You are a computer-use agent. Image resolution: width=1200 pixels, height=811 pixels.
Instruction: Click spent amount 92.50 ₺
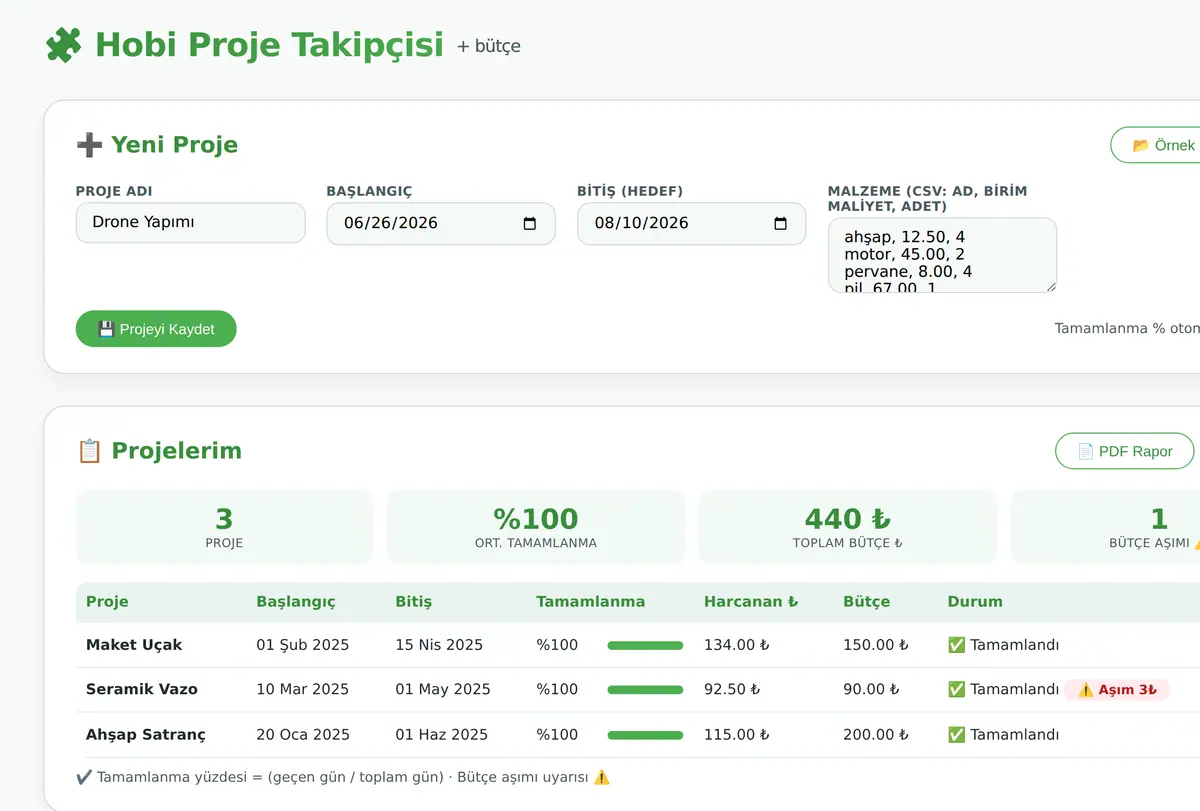[732, 690]
